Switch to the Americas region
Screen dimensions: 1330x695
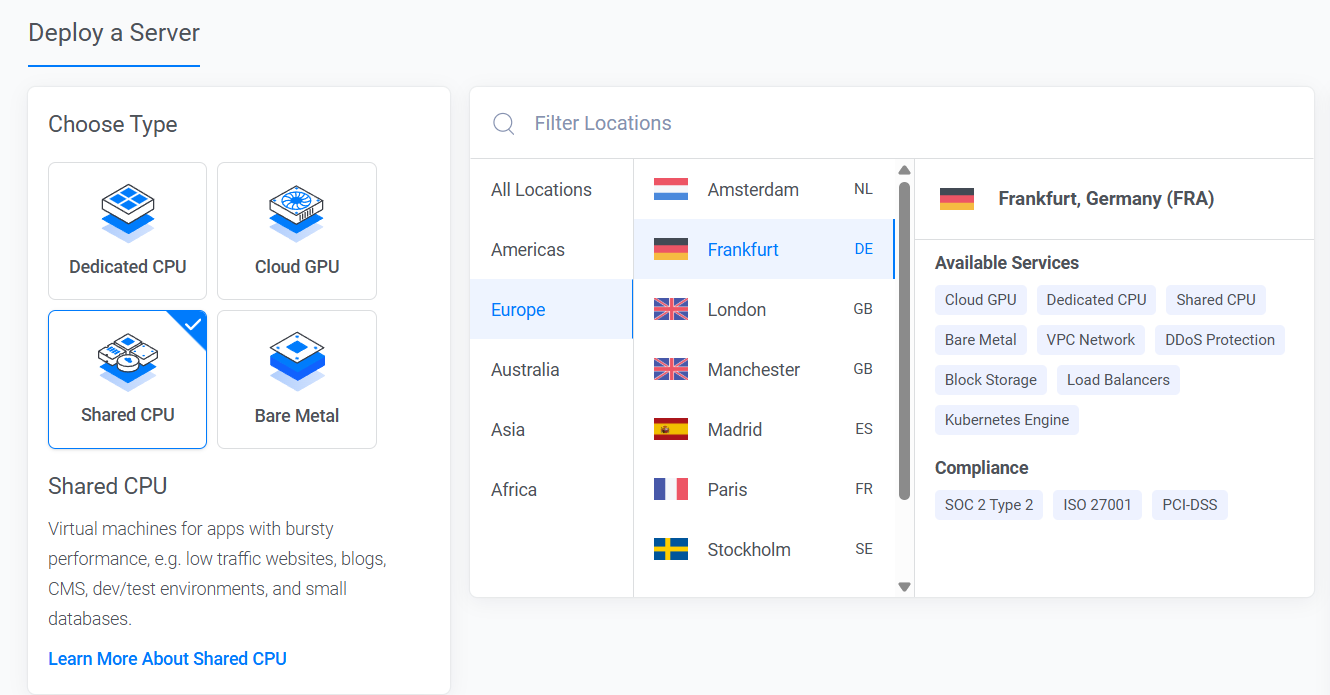tap(551, 249)
